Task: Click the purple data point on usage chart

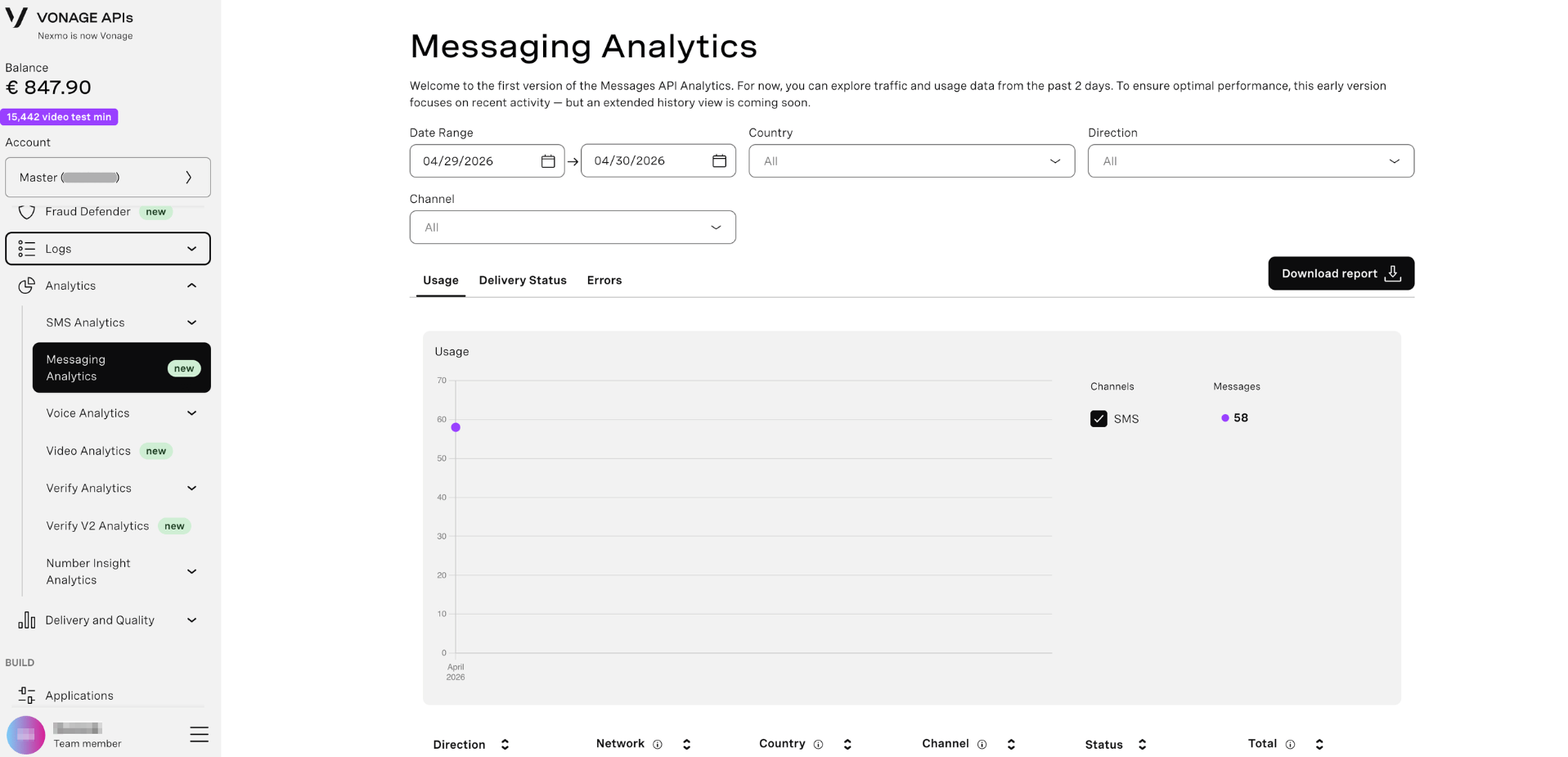Action: (456, 427)
